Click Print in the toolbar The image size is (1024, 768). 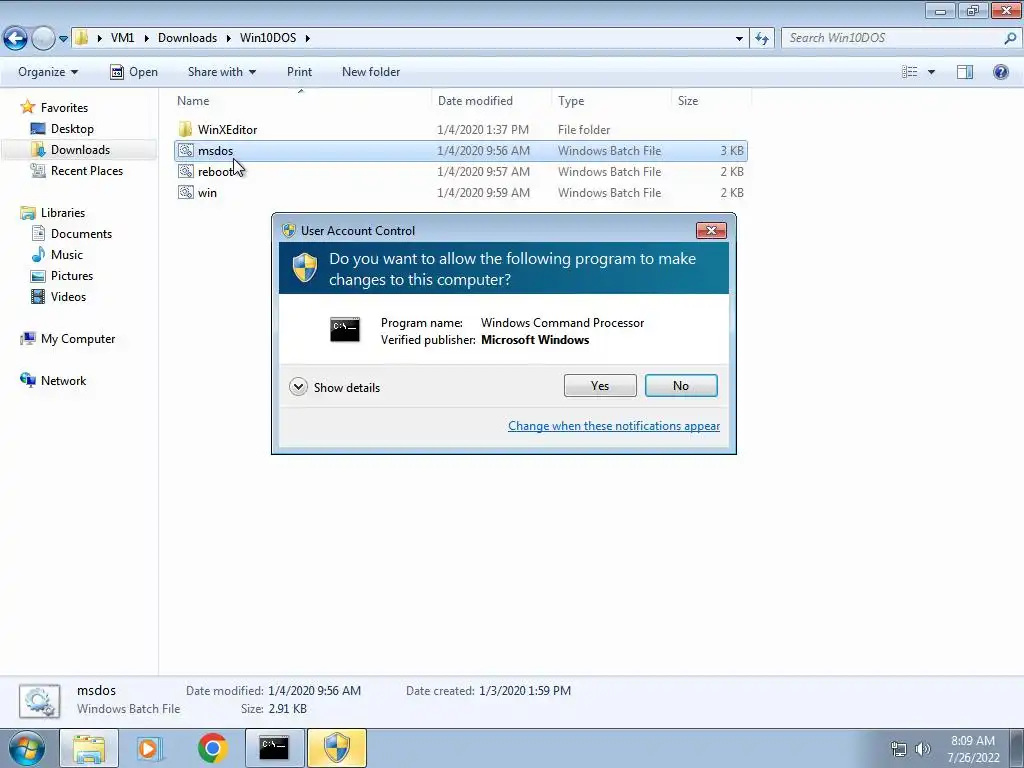[299, 72]
